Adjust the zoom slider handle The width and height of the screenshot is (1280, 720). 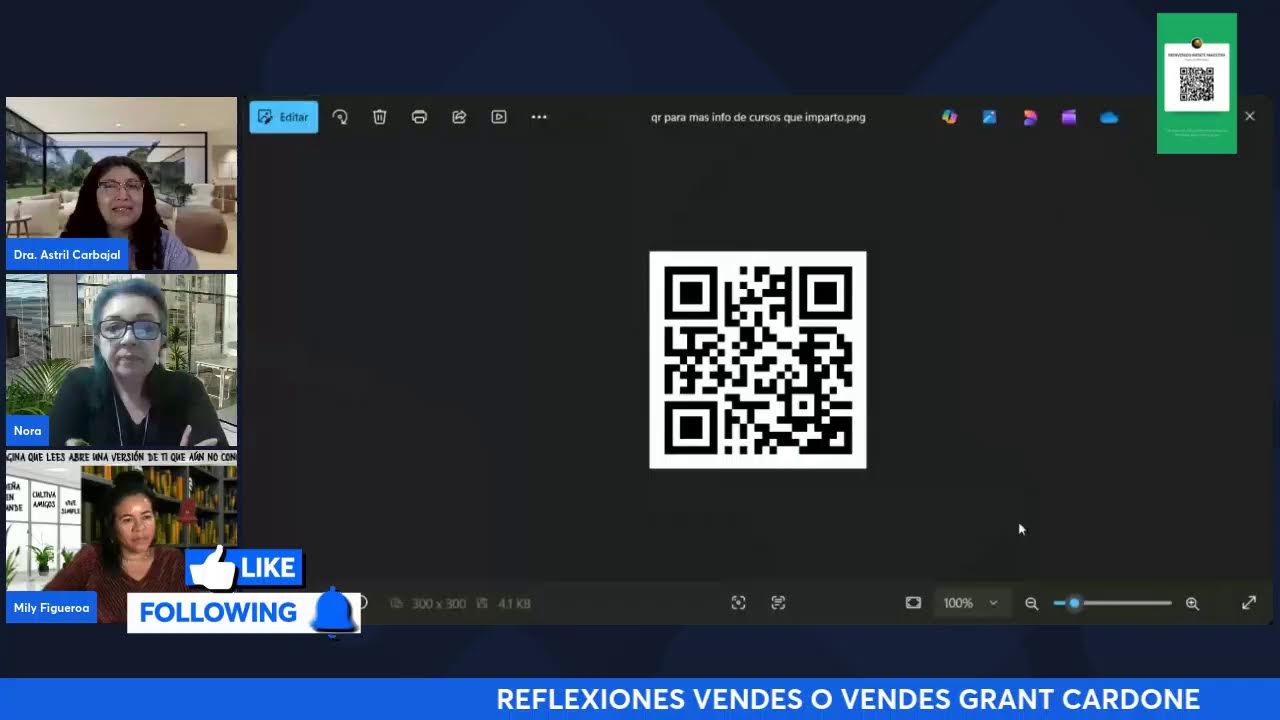pos(1074,603)
